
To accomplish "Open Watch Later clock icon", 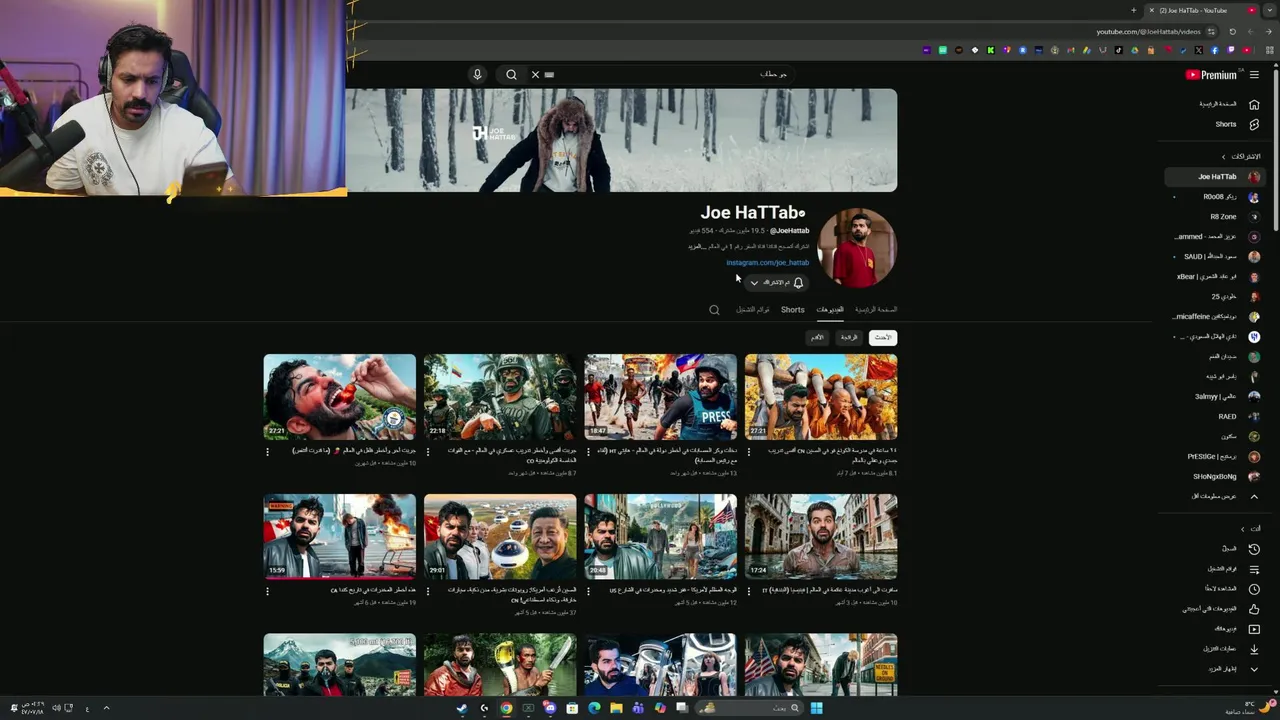I will (1254, 589).
